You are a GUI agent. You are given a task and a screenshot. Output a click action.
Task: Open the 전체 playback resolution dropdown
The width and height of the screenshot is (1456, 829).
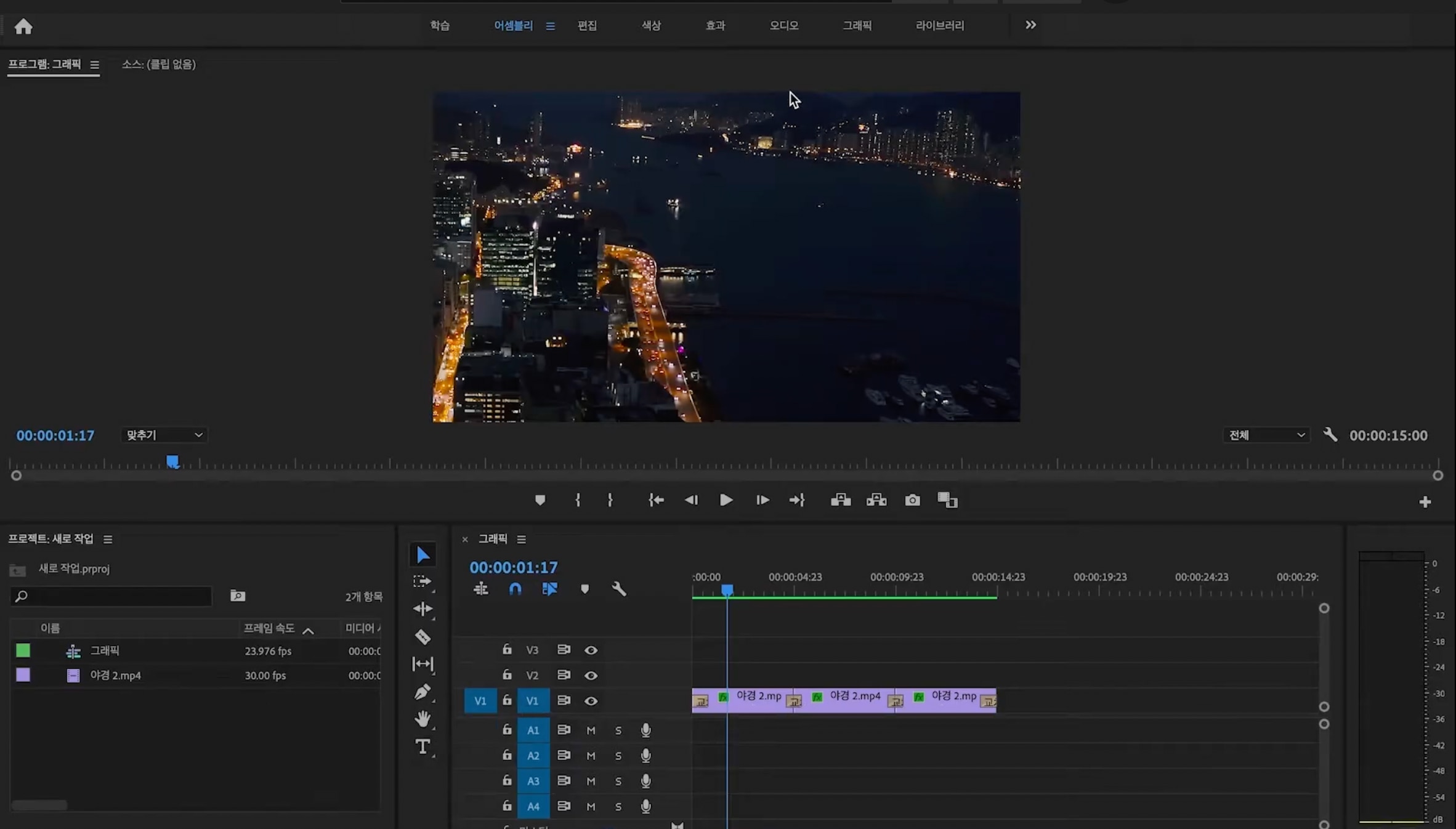click(1266, 435)
